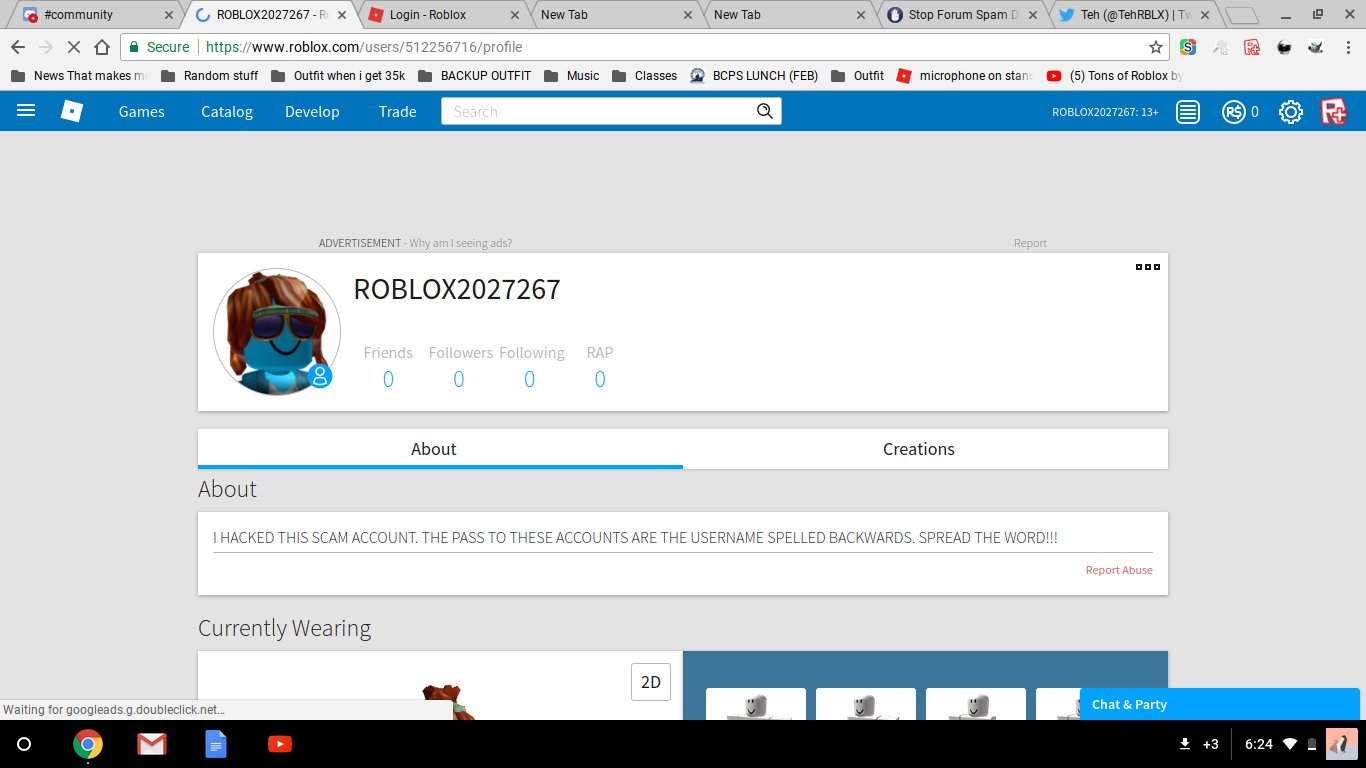Toggle the 2D avatar view button

[x=651, y=682]
